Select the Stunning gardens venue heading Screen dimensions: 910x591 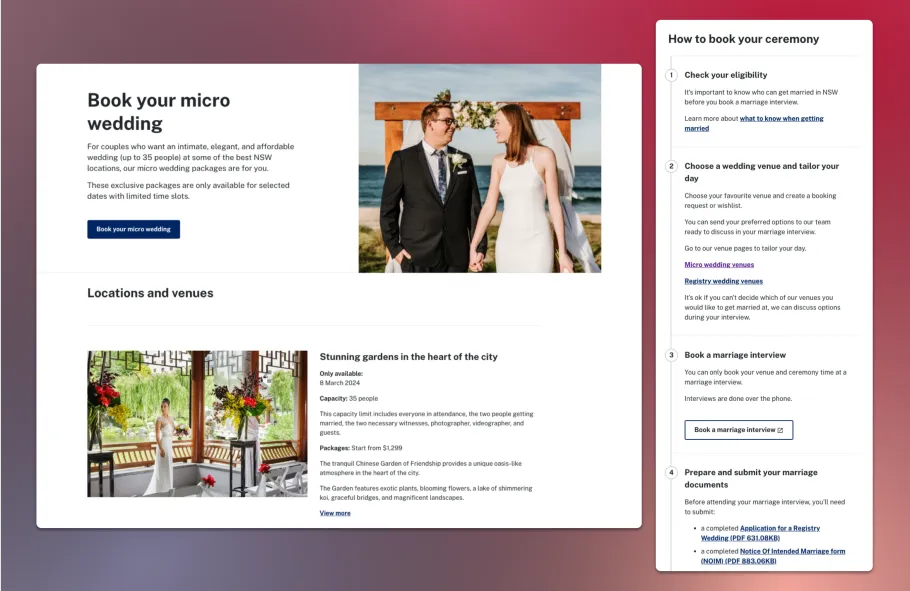[408, 357]
